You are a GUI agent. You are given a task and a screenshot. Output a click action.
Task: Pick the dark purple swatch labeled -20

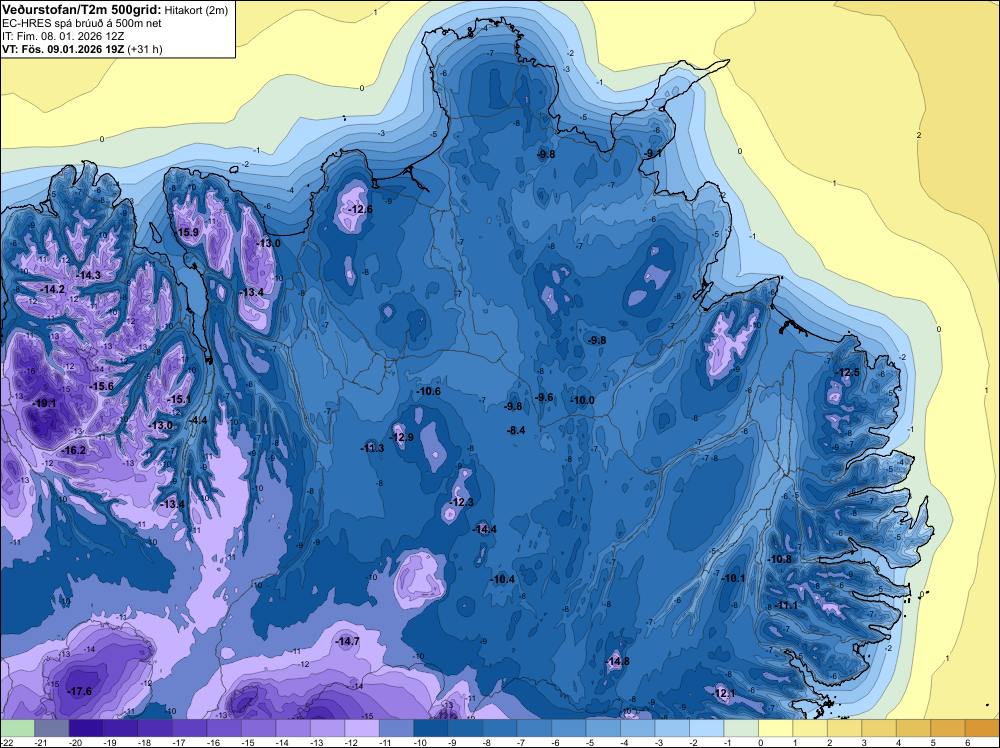(x=86, y=728)
